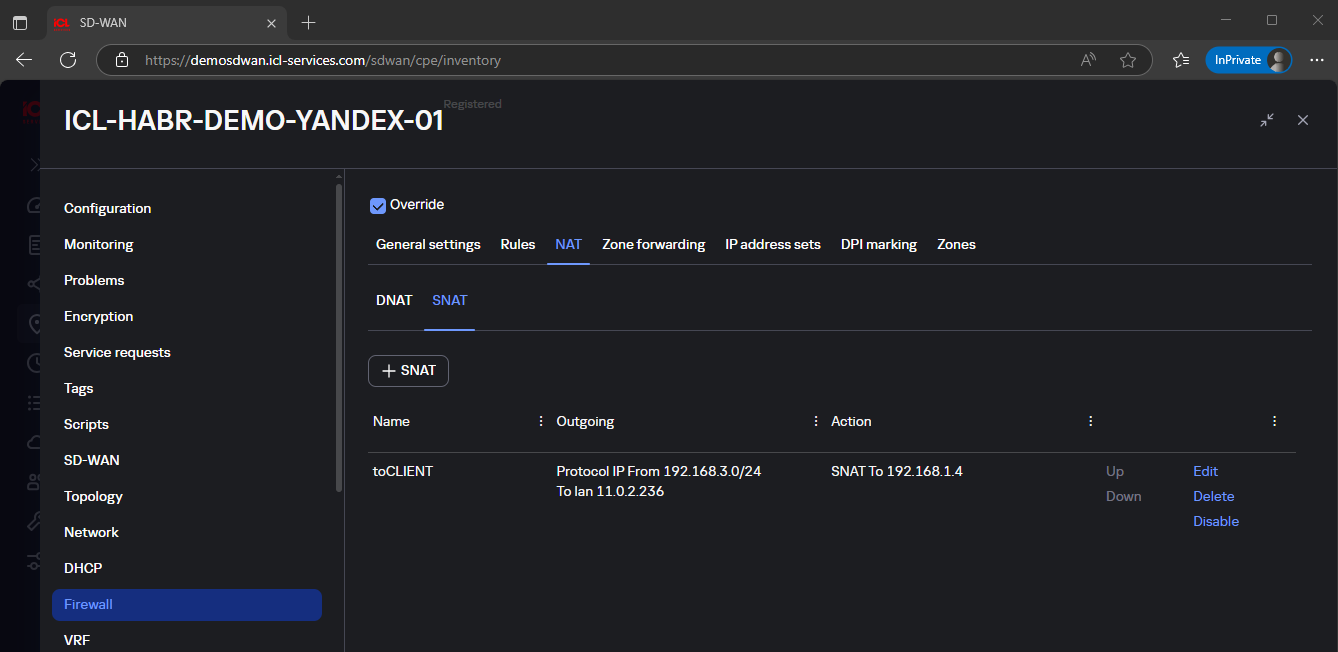
Task: Close the ICL-HABR-DEMO-YANDEX-01 panel
Action: (1303, 120)
